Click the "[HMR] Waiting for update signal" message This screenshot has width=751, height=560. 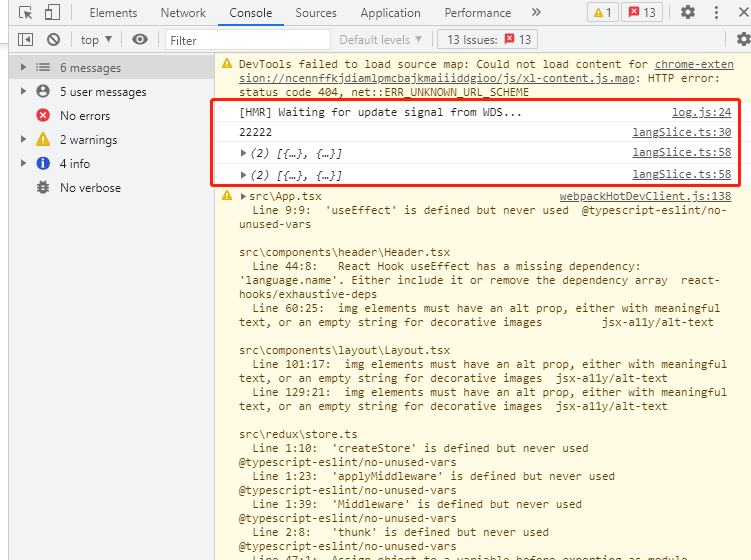point(380,112)
